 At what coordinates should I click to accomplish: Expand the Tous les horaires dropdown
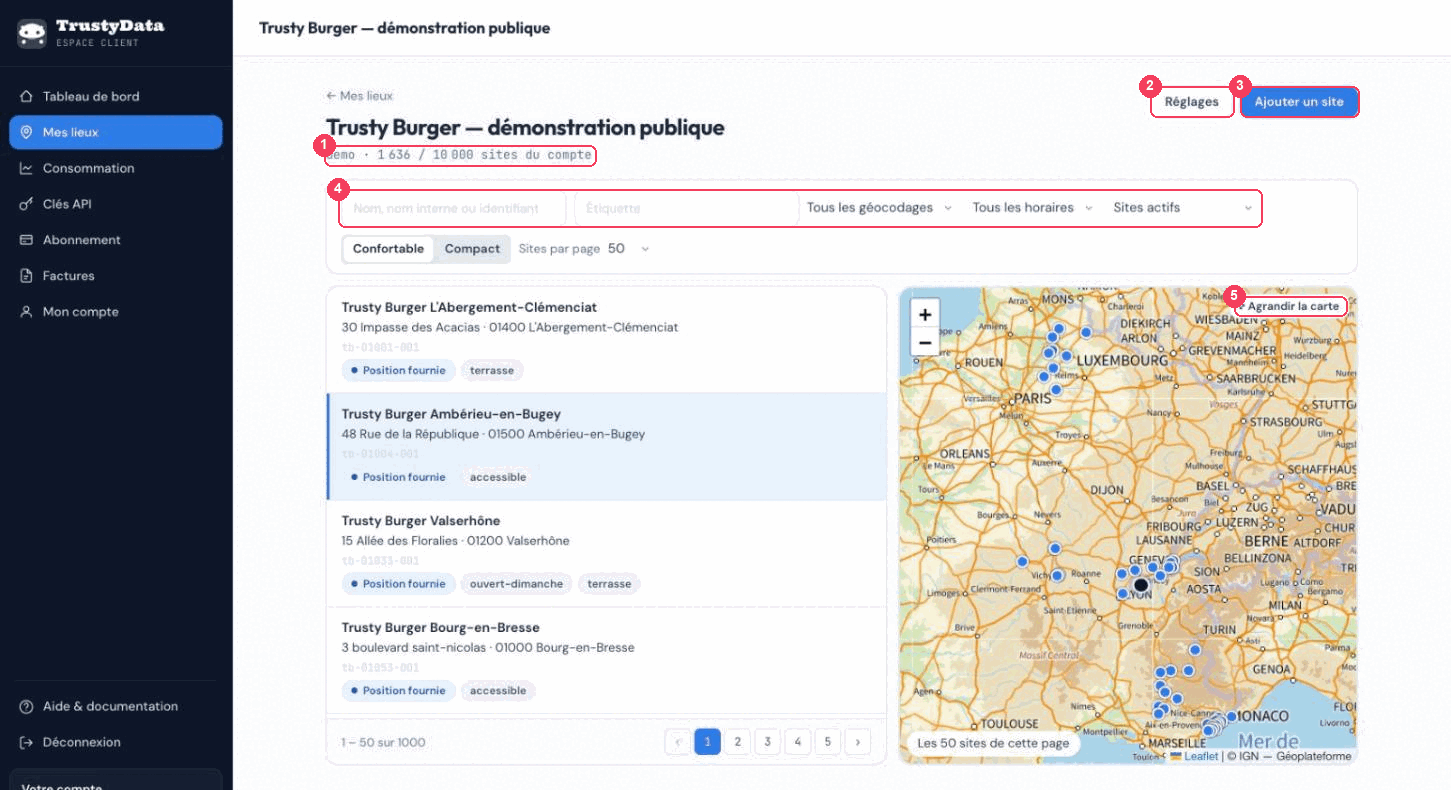[x=1033, y=208]
